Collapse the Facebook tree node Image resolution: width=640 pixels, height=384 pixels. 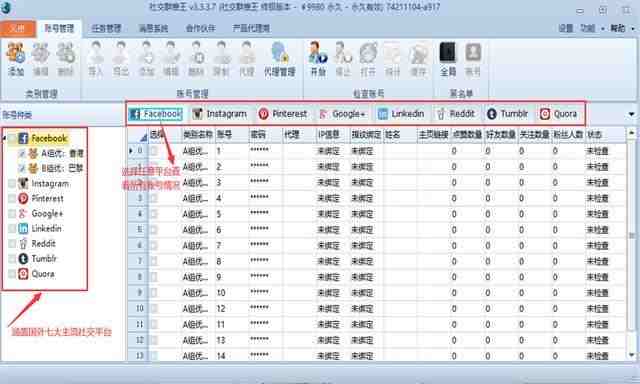[4, 138]
